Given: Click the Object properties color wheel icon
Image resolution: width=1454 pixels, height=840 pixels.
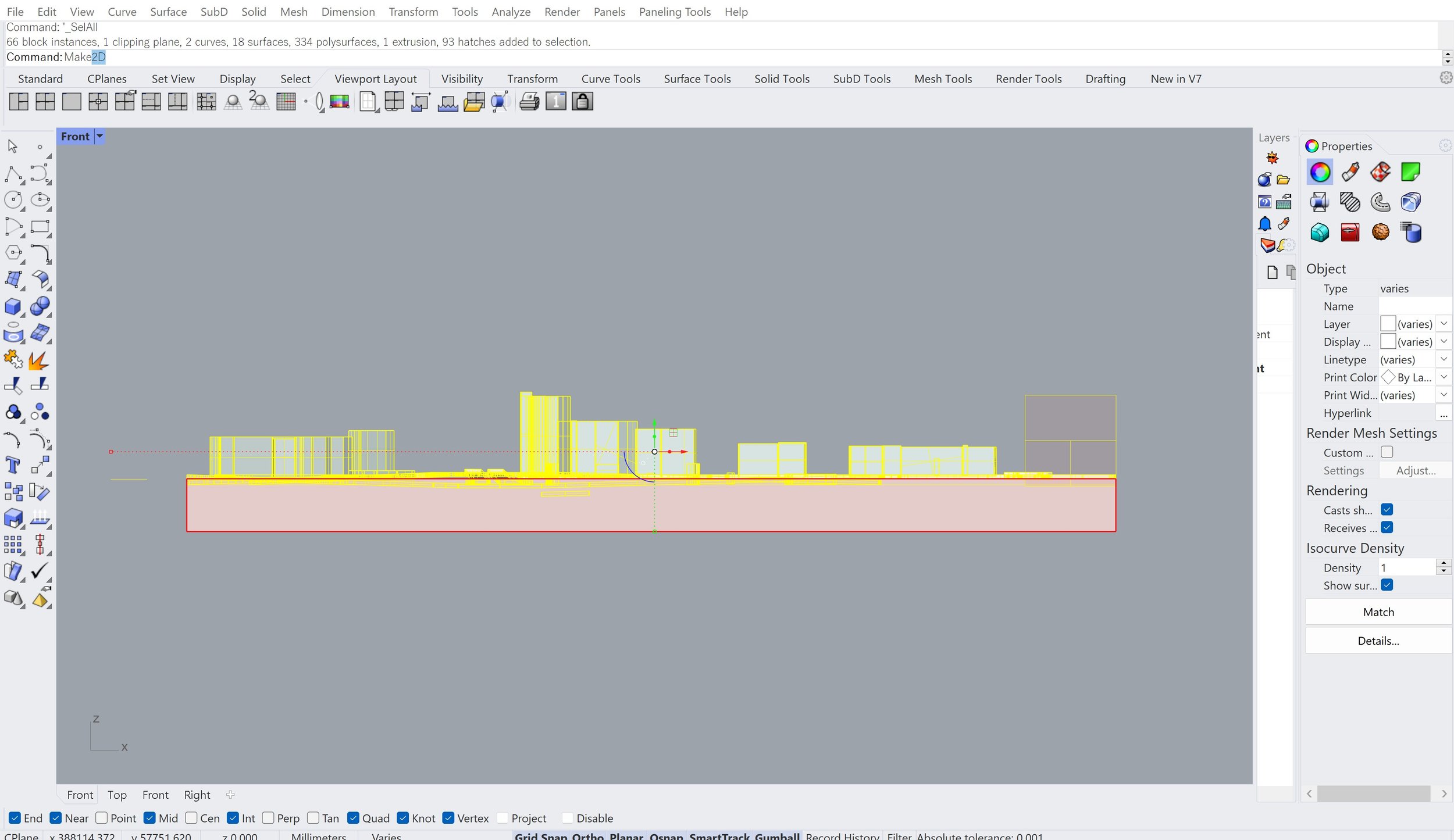Looking at the screenshot, I should 1320,172.
